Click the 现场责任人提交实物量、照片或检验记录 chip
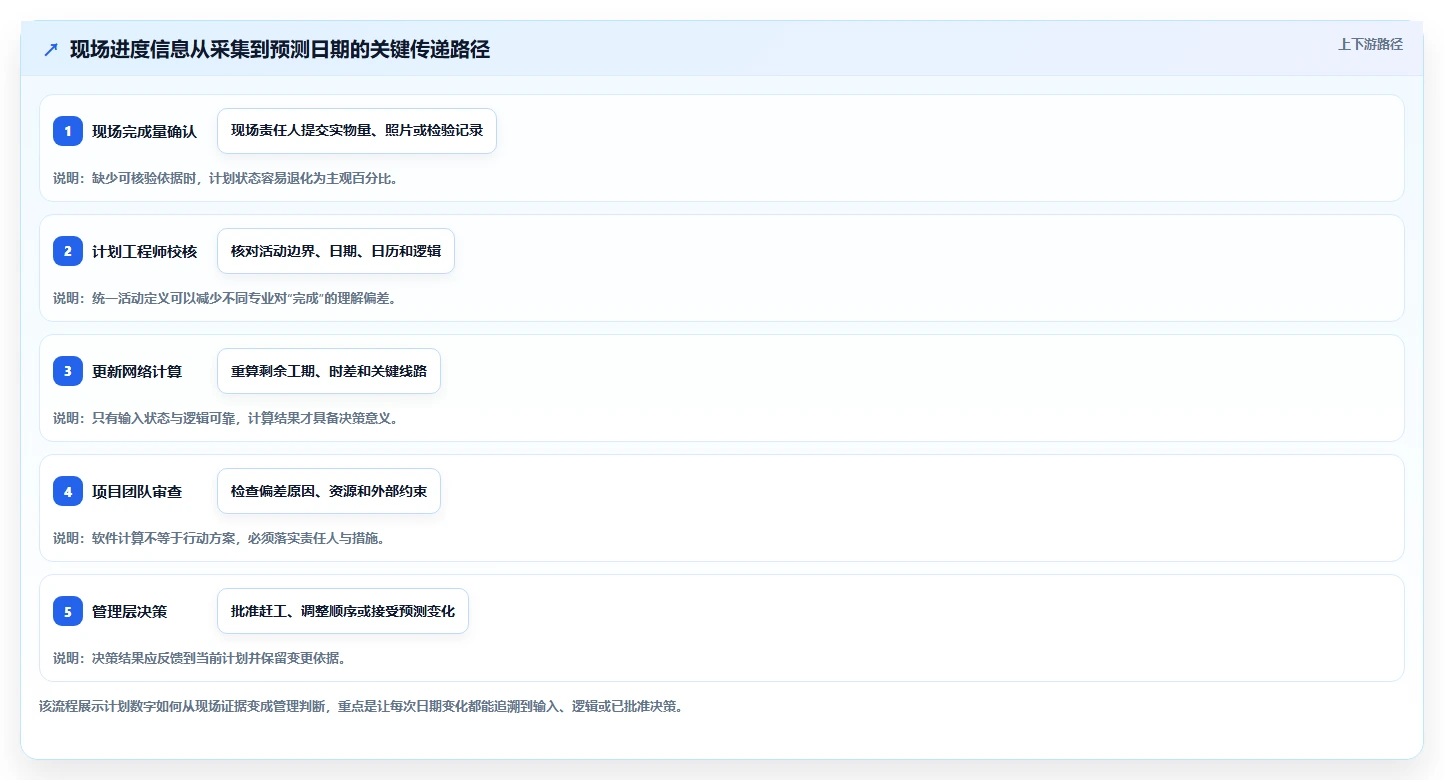The width and height of the screenshot is (1444, 780). pyautogui.click(x=357, y=131)
